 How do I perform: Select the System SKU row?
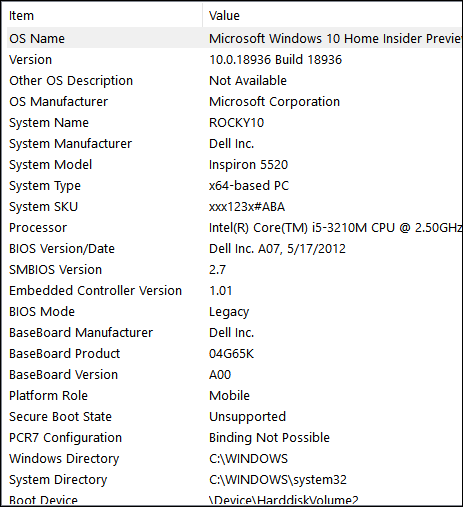point(234,207)
